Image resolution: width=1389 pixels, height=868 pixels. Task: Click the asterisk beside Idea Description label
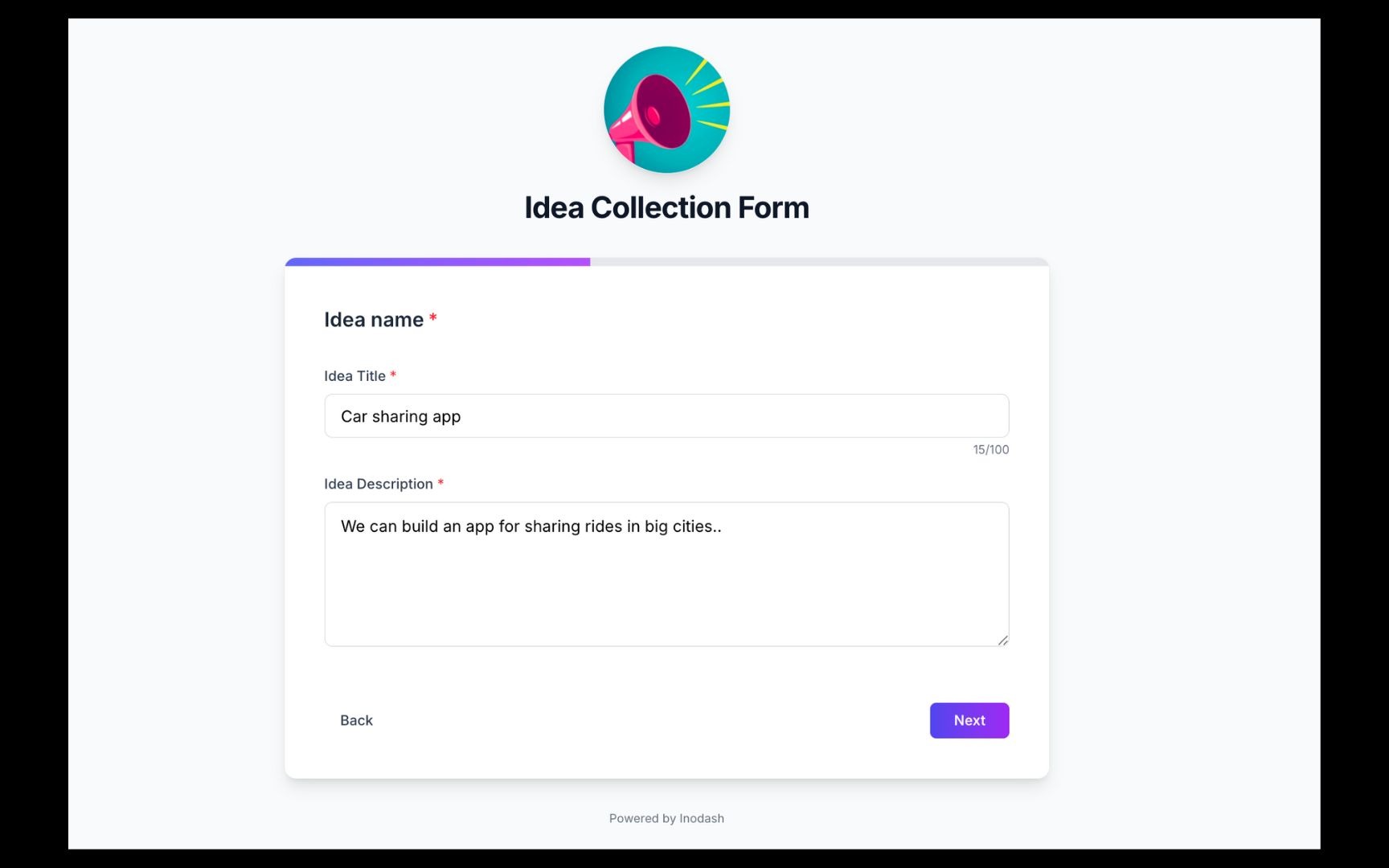point(440,481)
